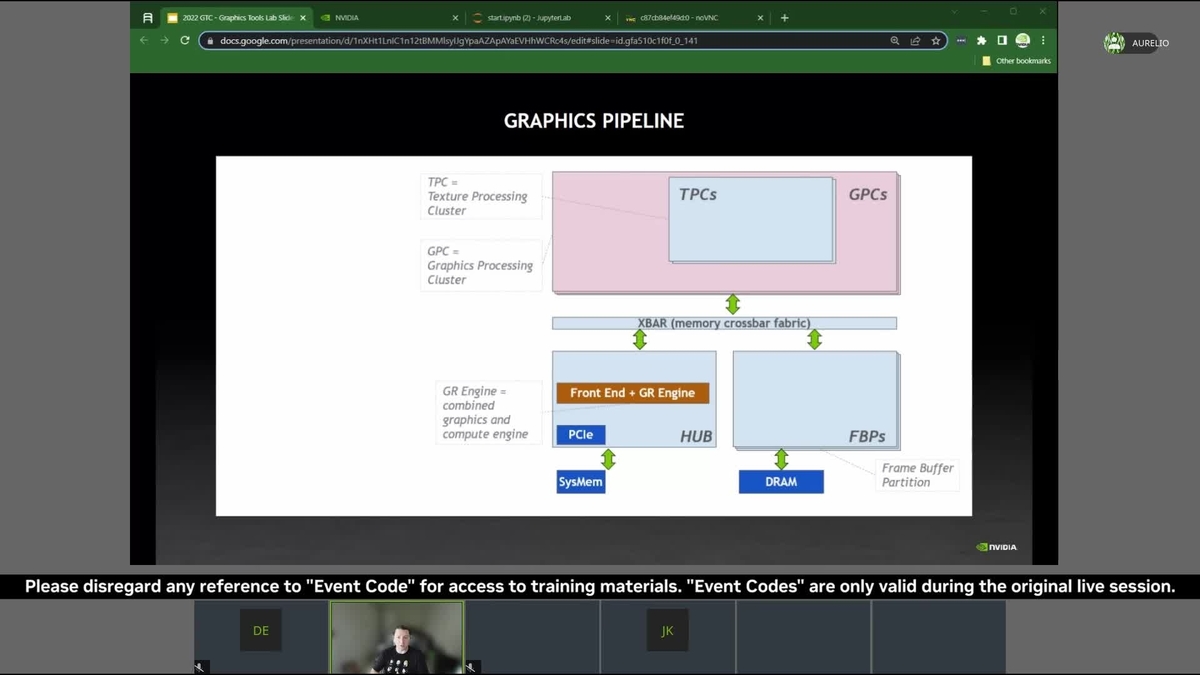Open the Chrome three-dot menu

tap(1043, 41)
